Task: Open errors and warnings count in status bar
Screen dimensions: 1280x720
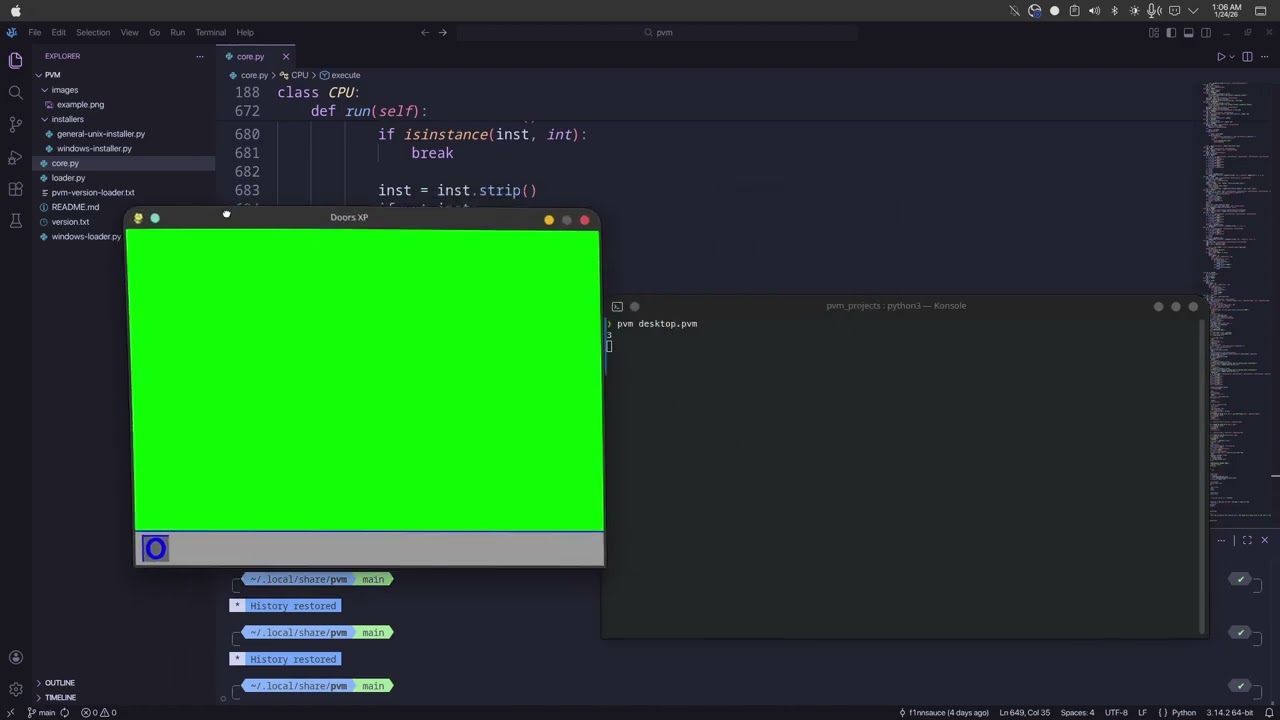Action: 99,713
